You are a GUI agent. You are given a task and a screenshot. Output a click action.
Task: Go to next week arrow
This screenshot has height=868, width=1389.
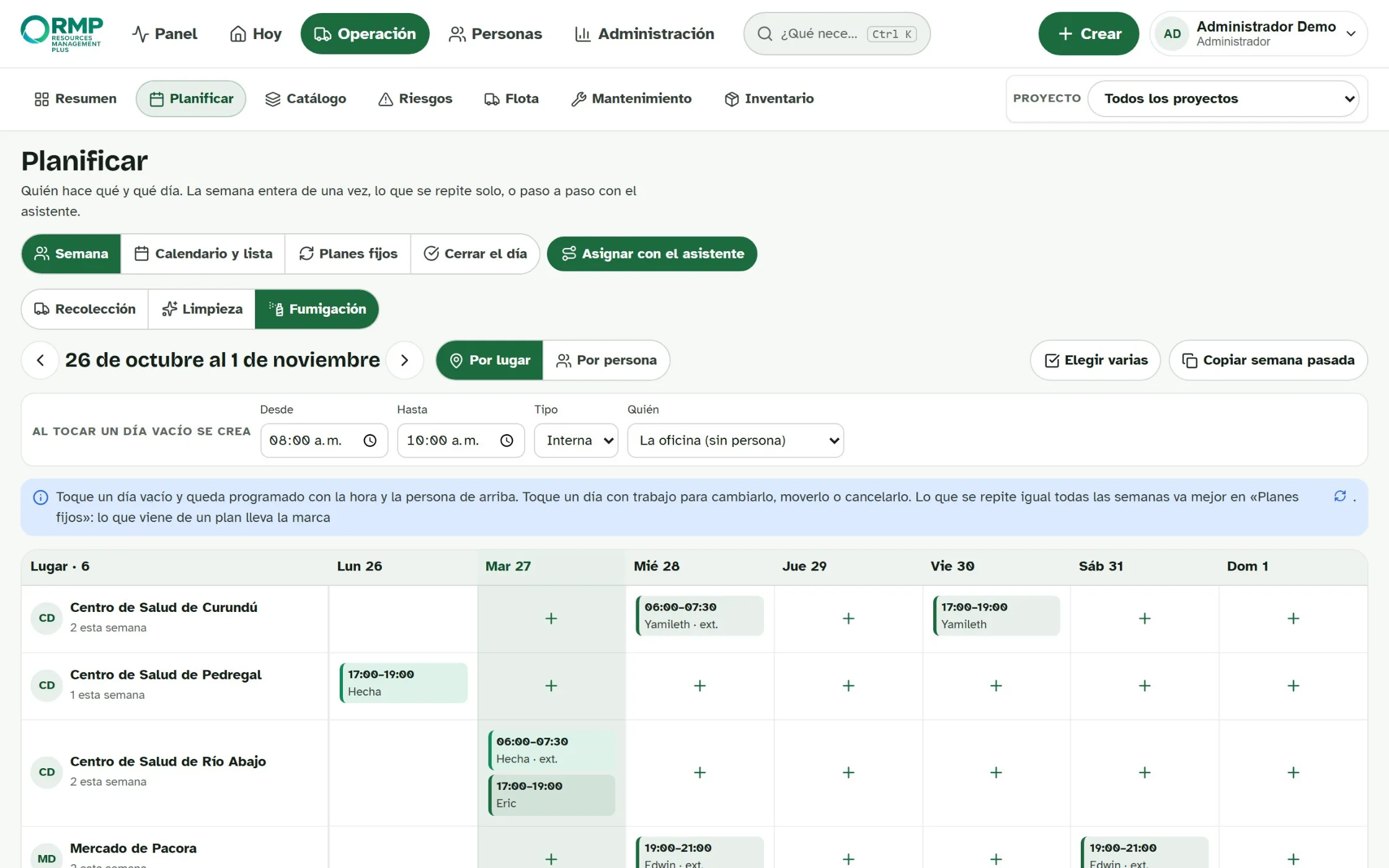pyautogui.click(x=404, y=360)
